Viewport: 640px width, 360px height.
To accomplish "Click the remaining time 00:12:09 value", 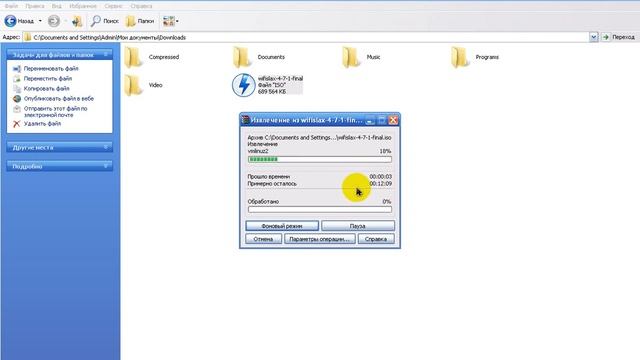I will pyautogui.click(x=380, y=184).
